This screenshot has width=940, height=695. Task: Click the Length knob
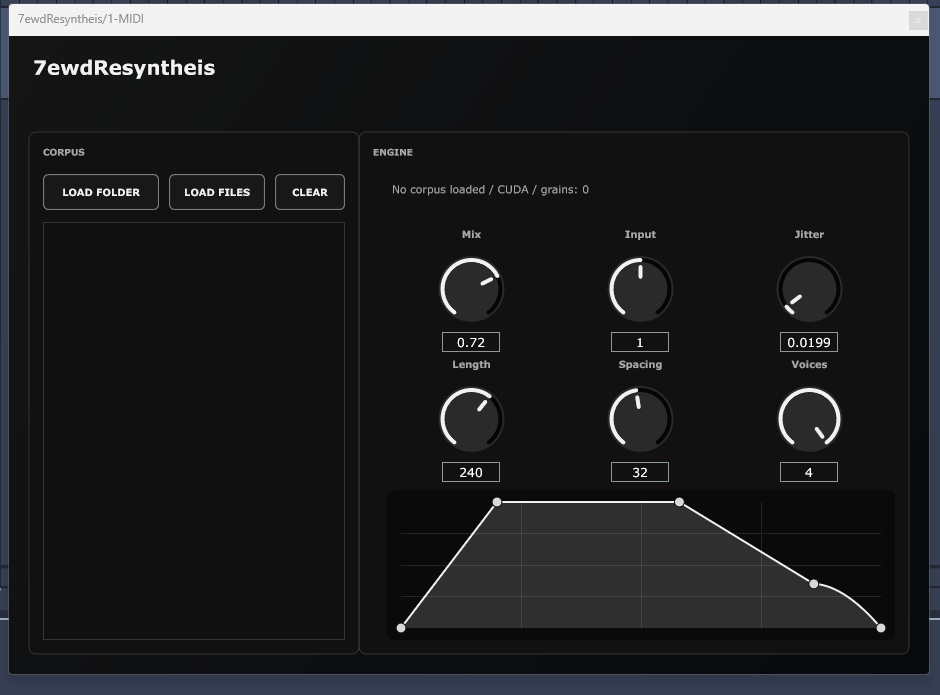471,419
